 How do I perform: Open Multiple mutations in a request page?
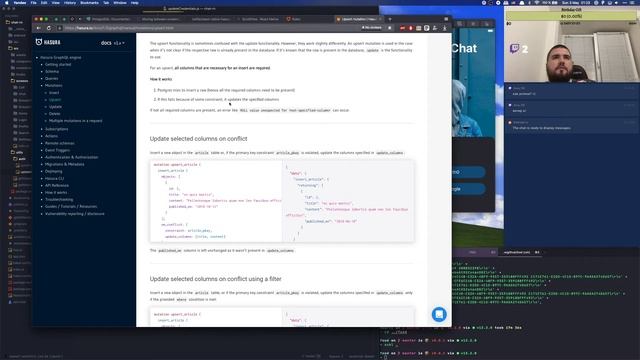pos(76,121)
